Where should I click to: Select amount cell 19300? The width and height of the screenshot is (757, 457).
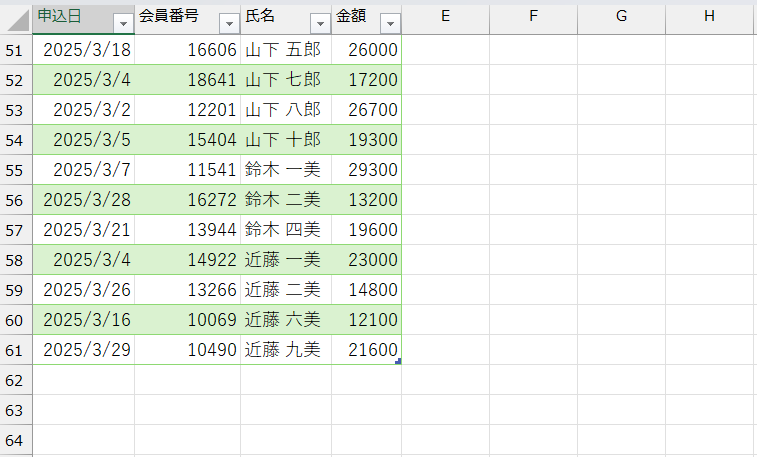click(366, 139)
